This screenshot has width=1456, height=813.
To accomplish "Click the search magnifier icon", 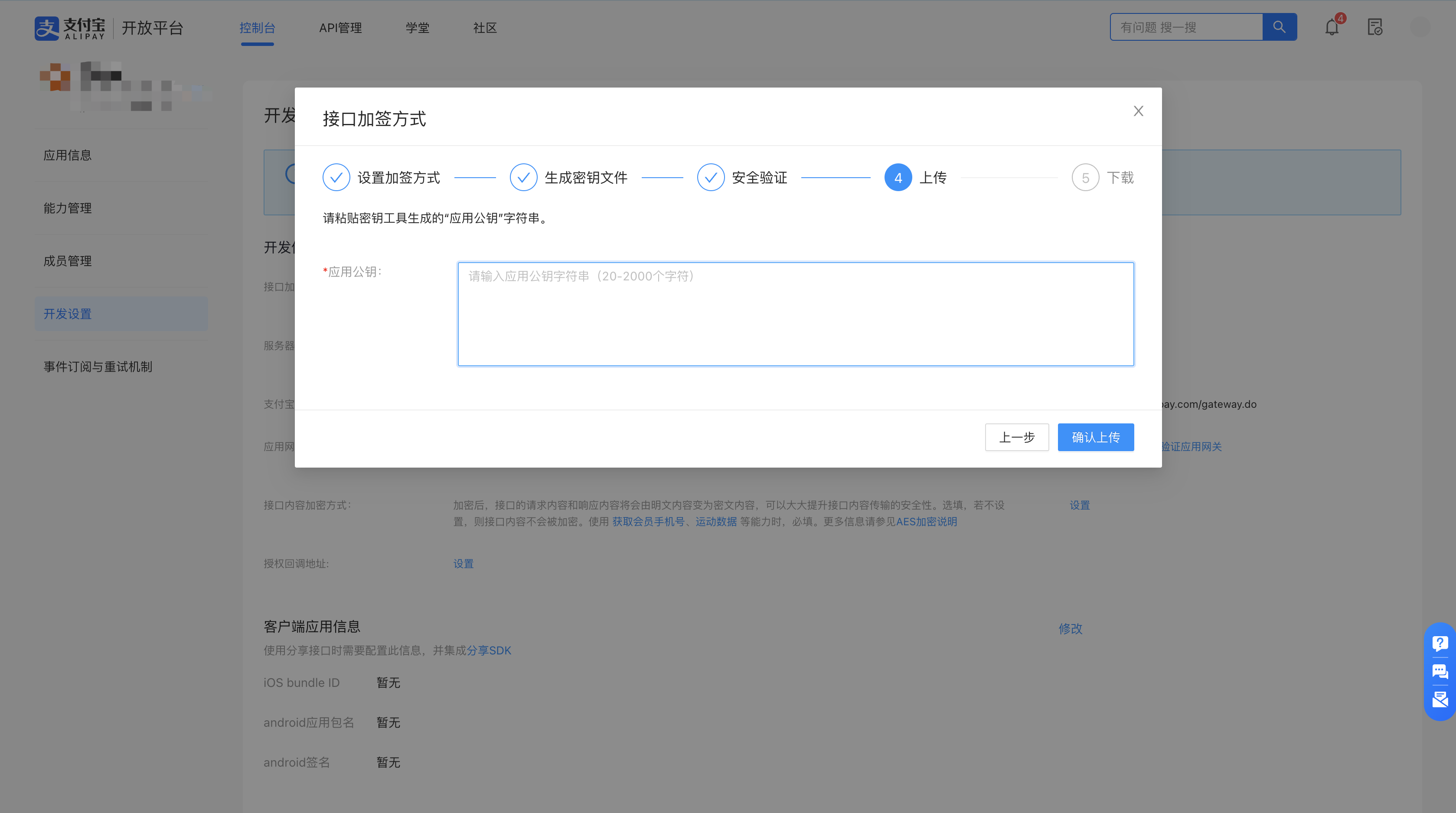I will pos(1279,26).
